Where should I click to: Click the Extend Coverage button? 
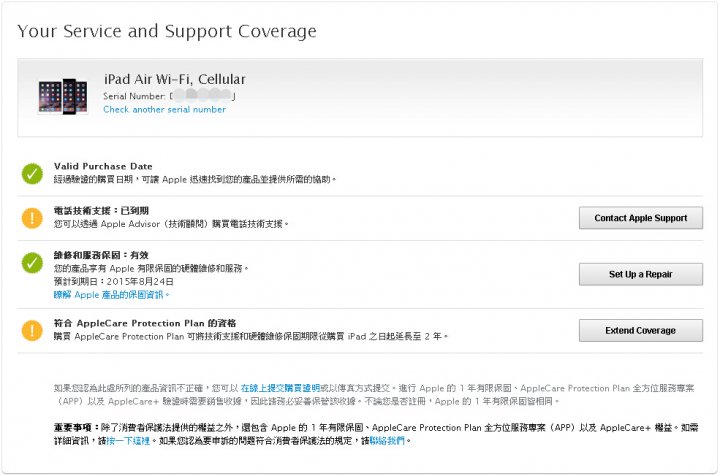pyautogui.click(x=641, y=330)
